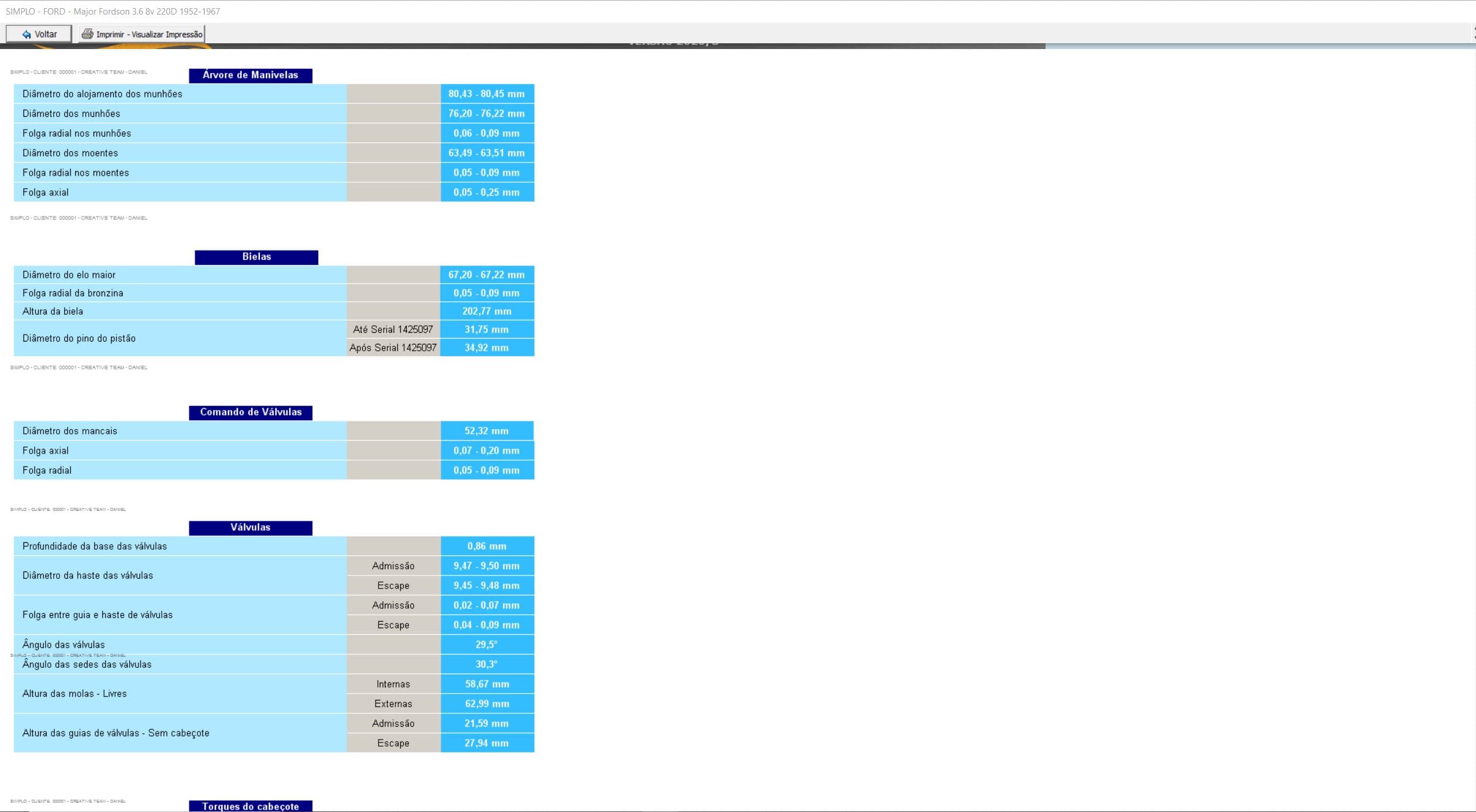Image resolution: width=1476 pixels, height=812 pixels.
Task: Click the Folga axial value 0,07 - 0,20 mm
Action: coord(487,451)
